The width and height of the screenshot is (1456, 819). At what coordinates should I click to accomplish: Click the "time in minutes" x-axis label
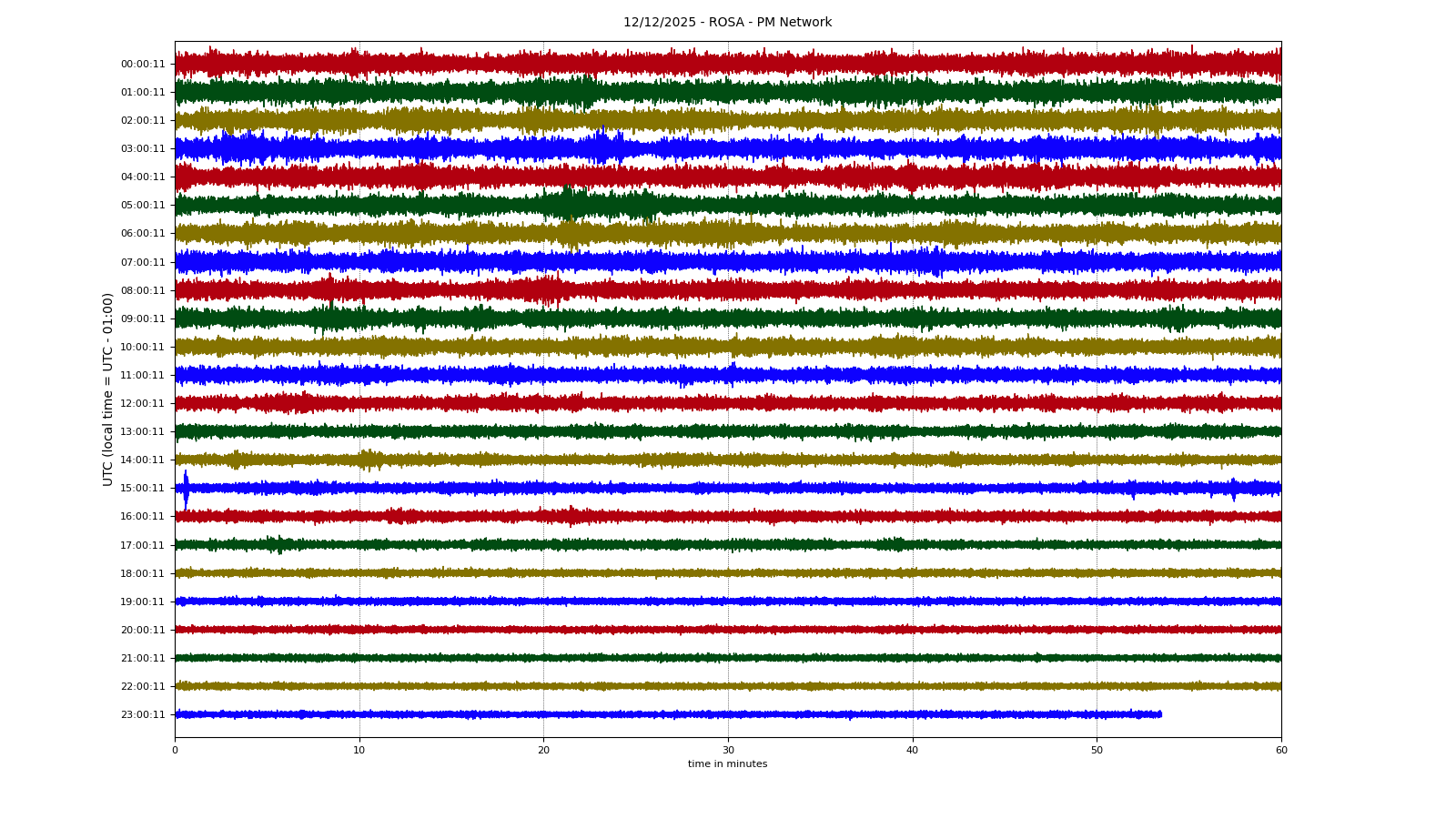point(727,764)
